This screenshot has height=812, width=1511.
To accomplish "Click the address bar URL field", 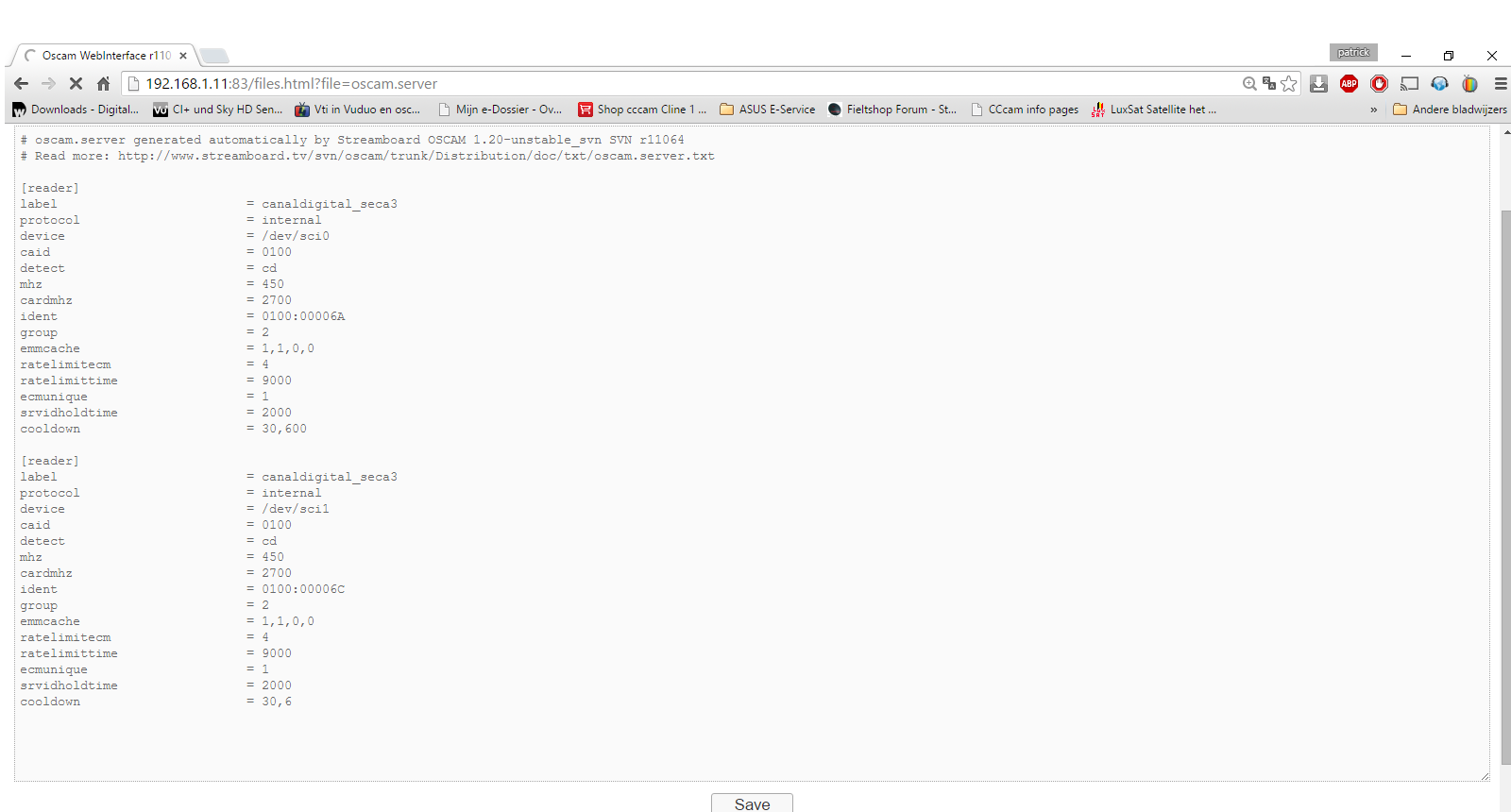I will [x=680, y=84].
